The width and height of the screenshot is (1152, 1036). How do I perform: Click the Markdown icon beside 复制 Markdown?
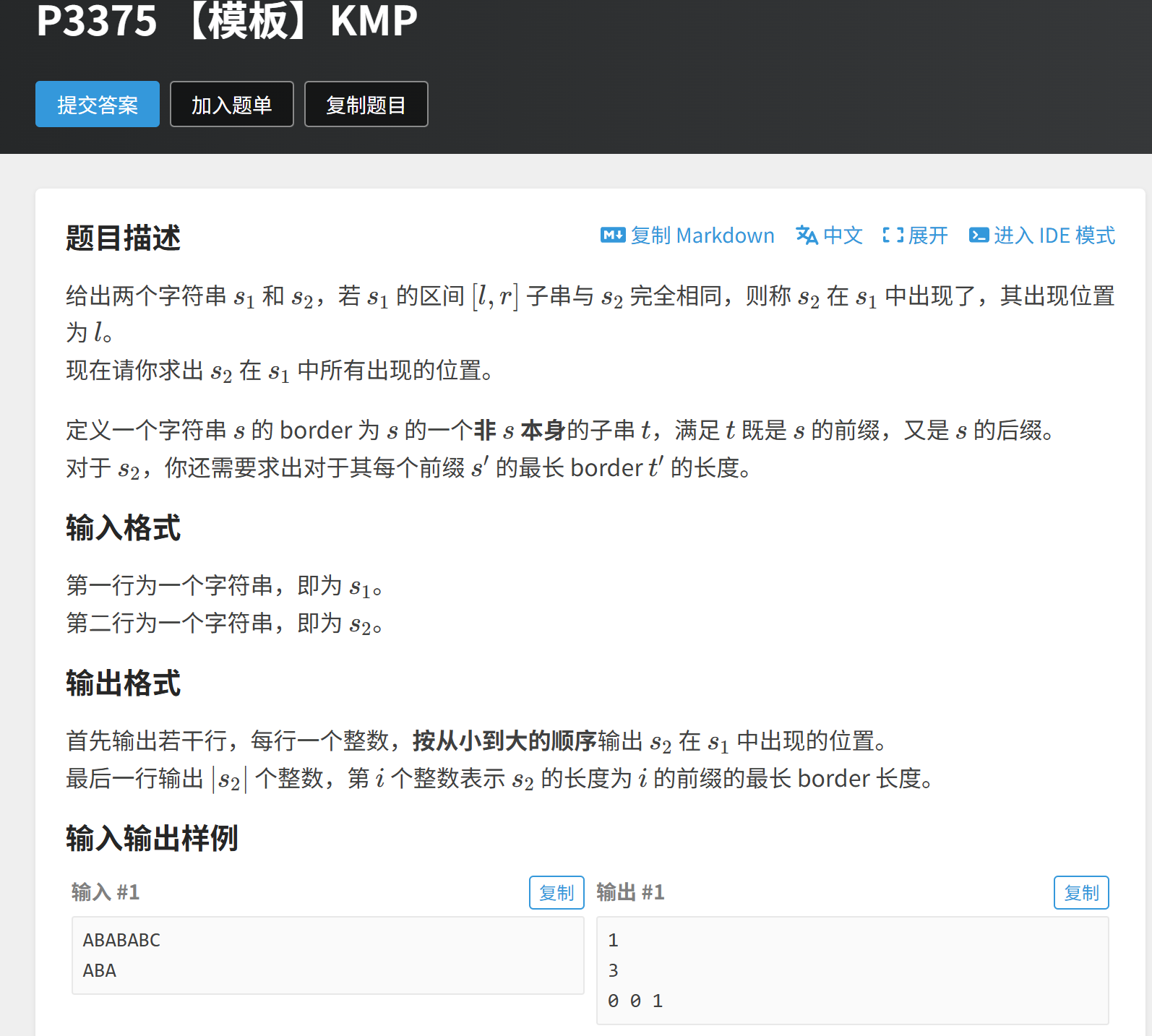(613, 235)
